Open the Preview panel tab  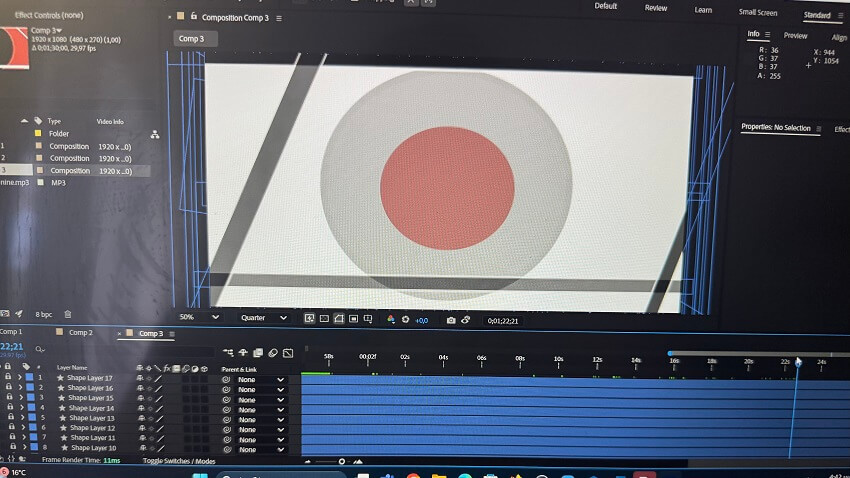coord(795,36)
